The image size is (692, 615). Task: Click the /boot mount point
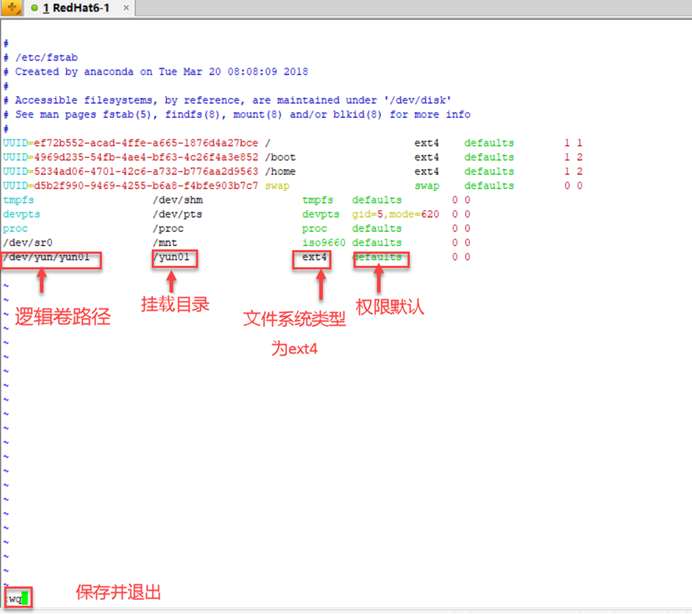(x=280, y=157)
